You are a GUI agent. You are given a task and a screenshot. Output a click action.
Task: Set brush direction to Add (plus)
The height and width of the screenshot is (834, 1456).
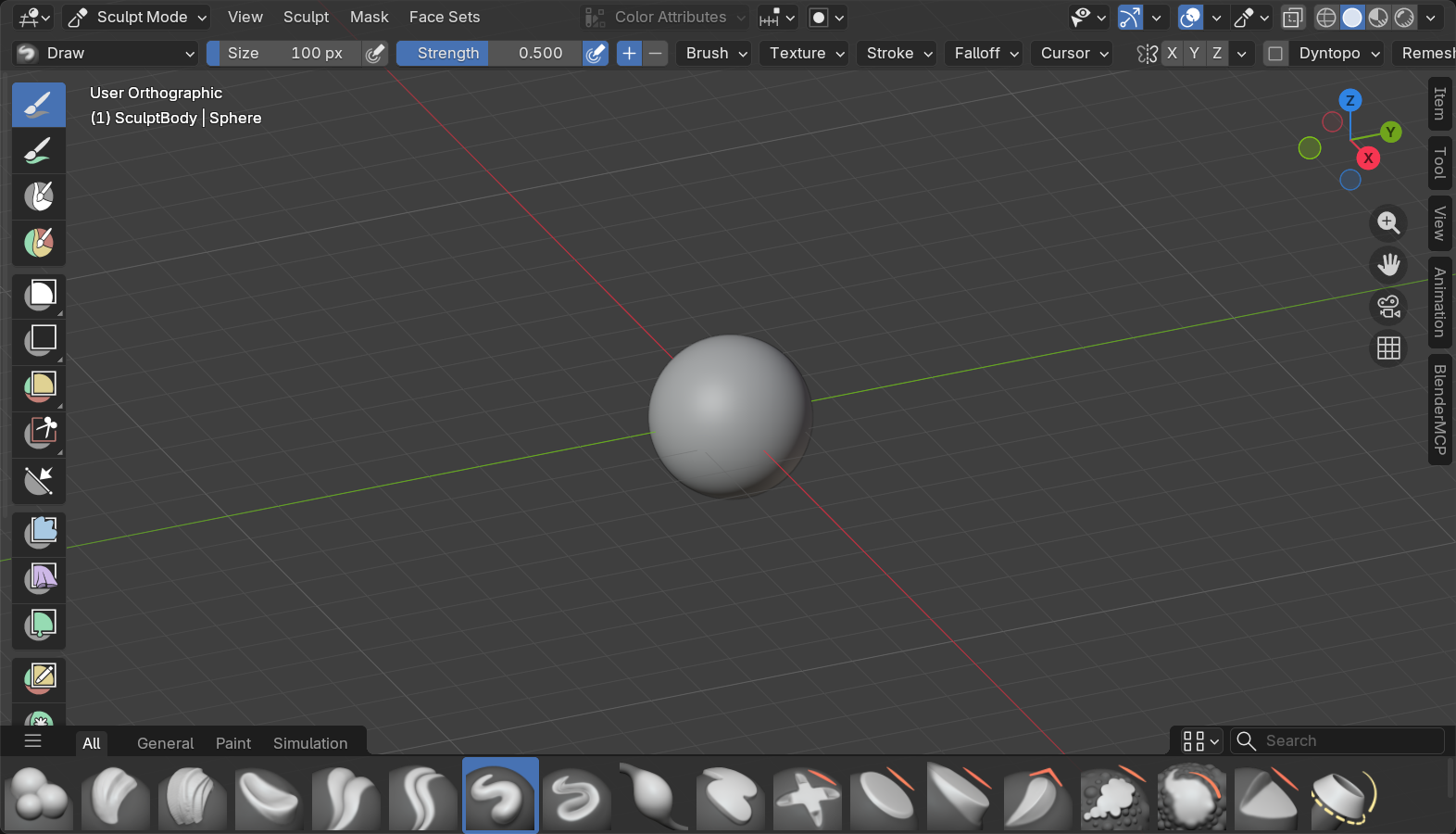click(x=629, y=54)
